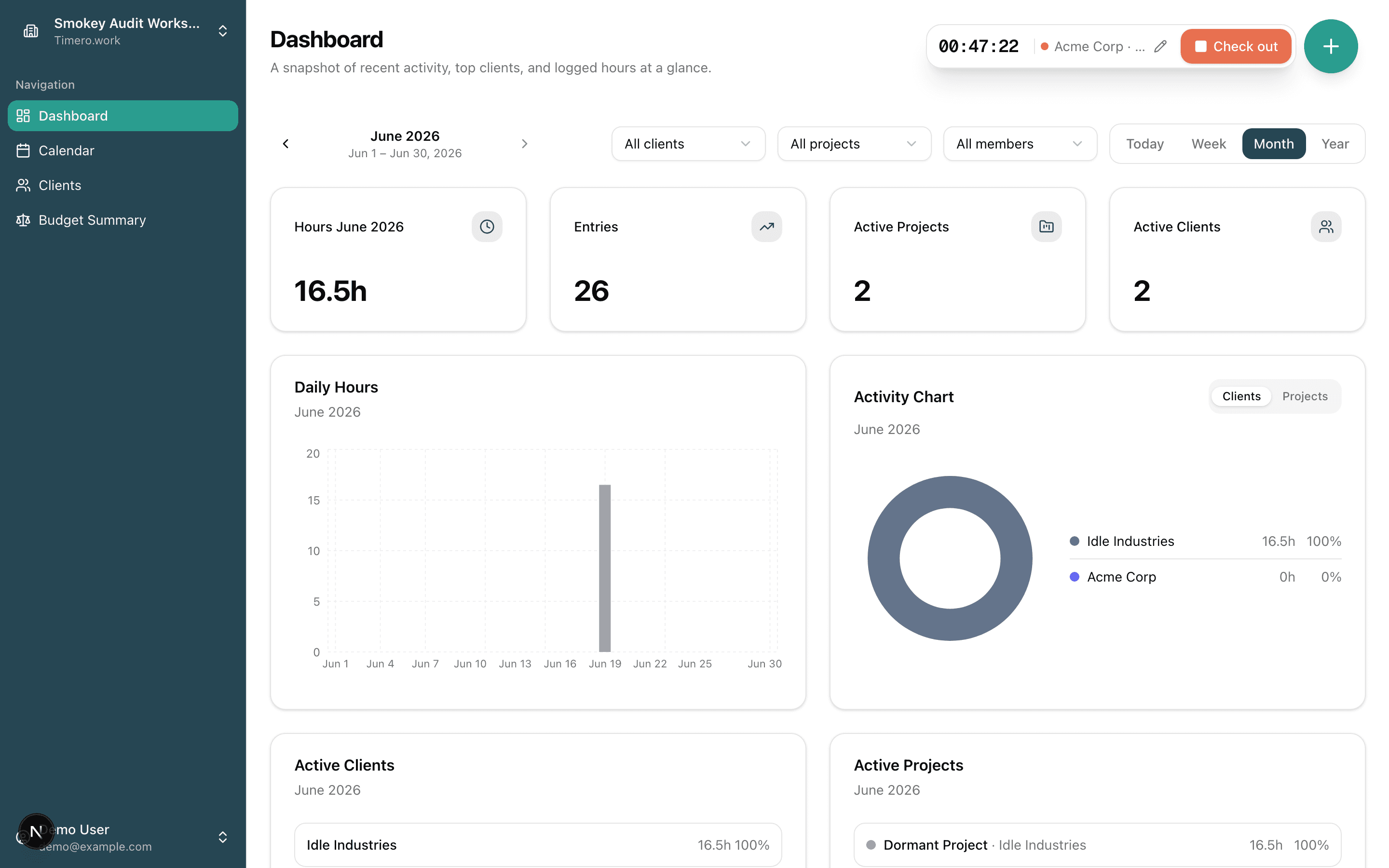
Task: Select the Today time range
Action: coord(1144,144)
